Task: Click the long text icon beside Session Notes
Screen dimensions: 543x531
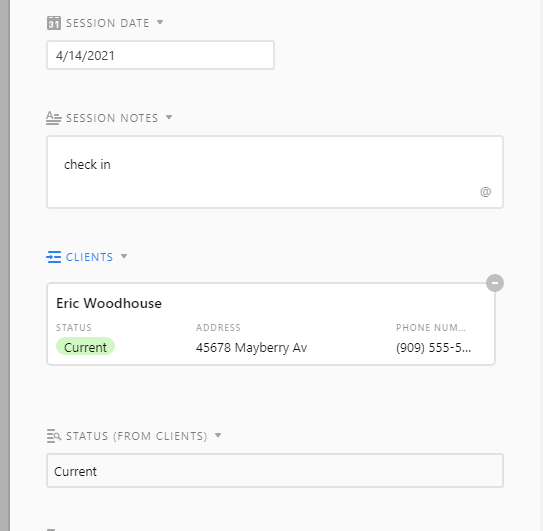Action: (54, 118)
